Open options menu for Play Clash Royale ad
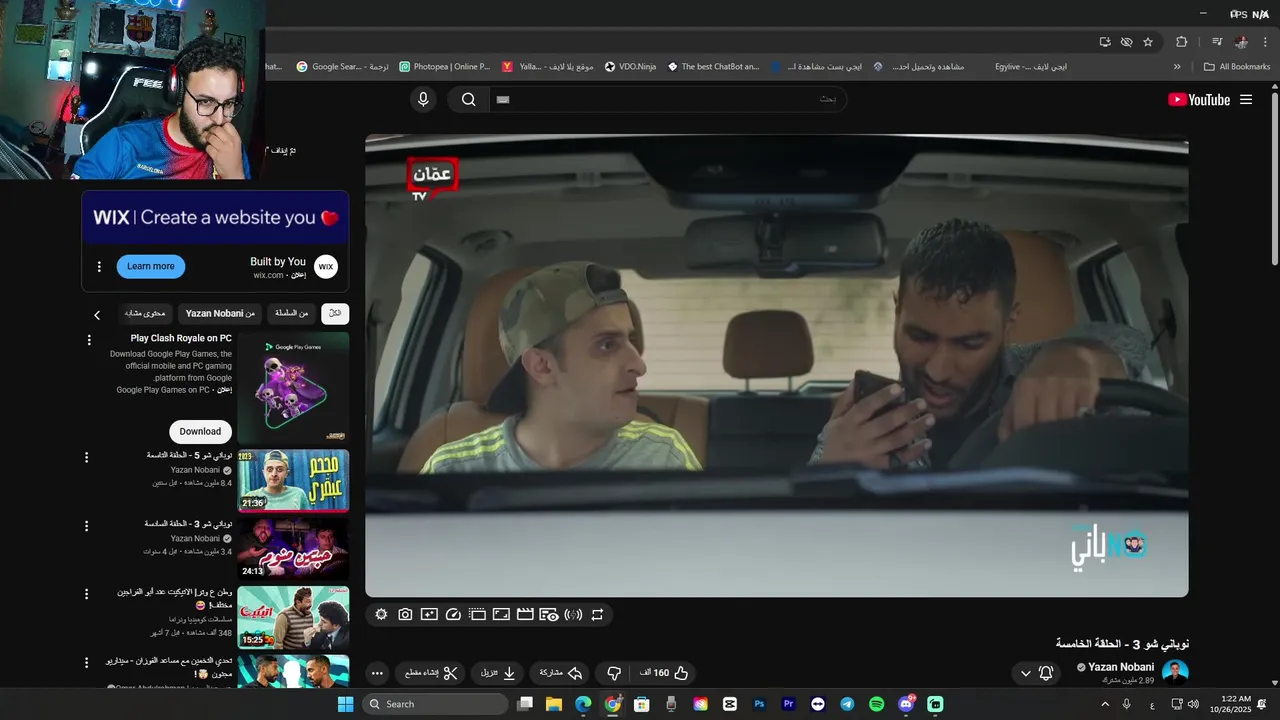This screenshot has width=1280, height=720. click(89, 340)
